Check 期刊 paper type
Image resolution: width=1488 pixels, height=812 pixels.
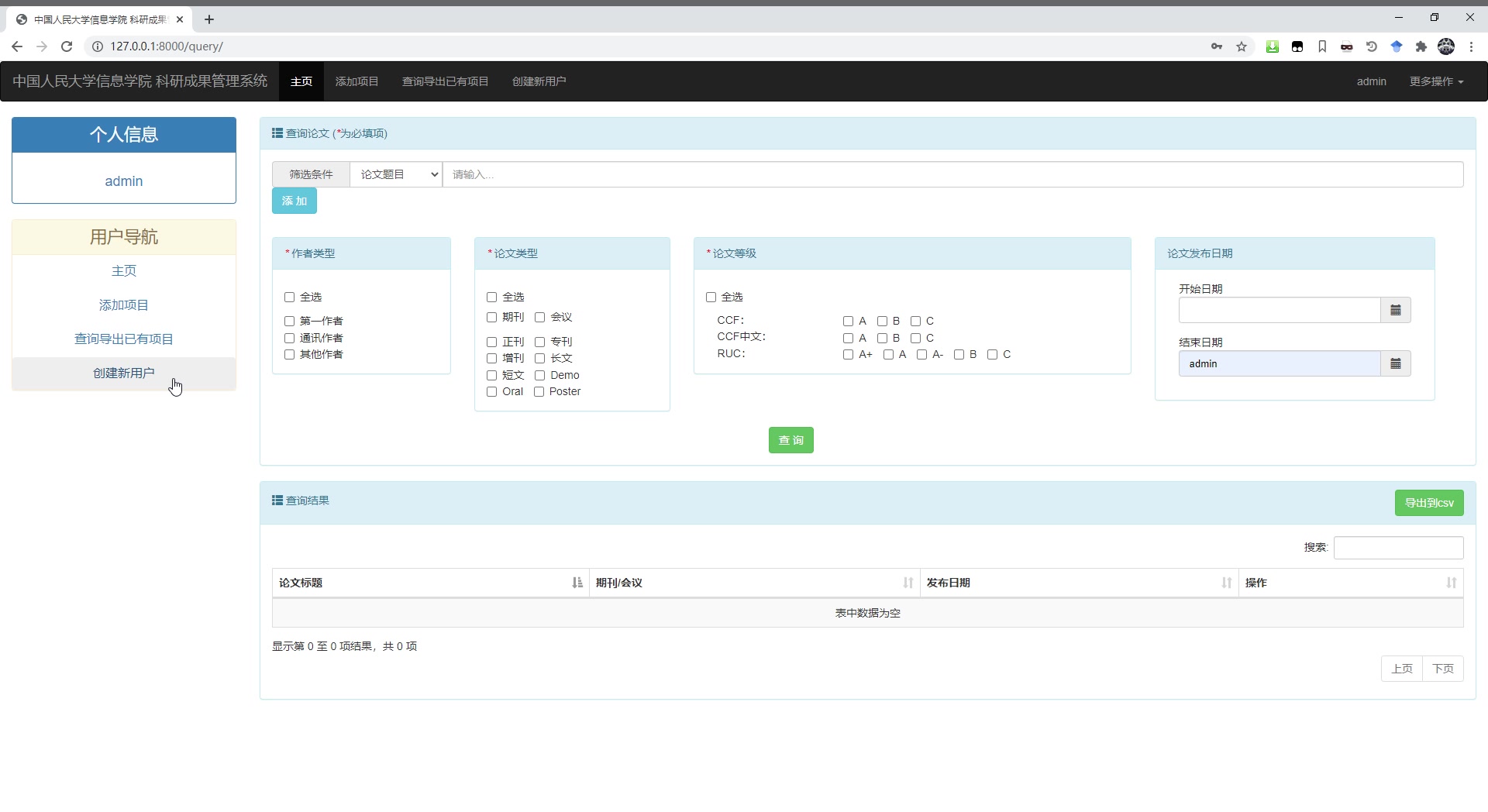[x=491, y=317]
